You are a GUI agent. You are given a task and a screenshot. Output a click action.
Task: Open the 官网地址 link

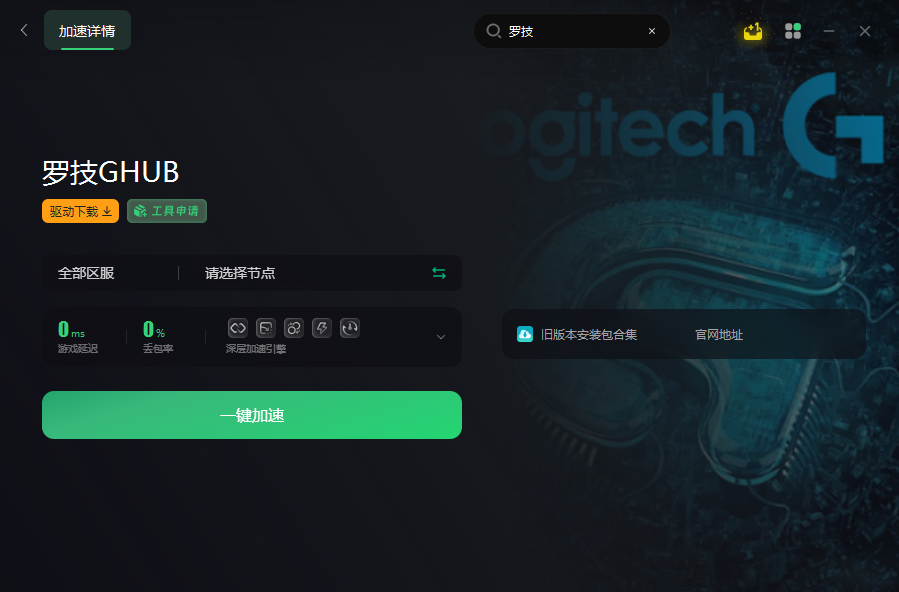coord(719,335)
